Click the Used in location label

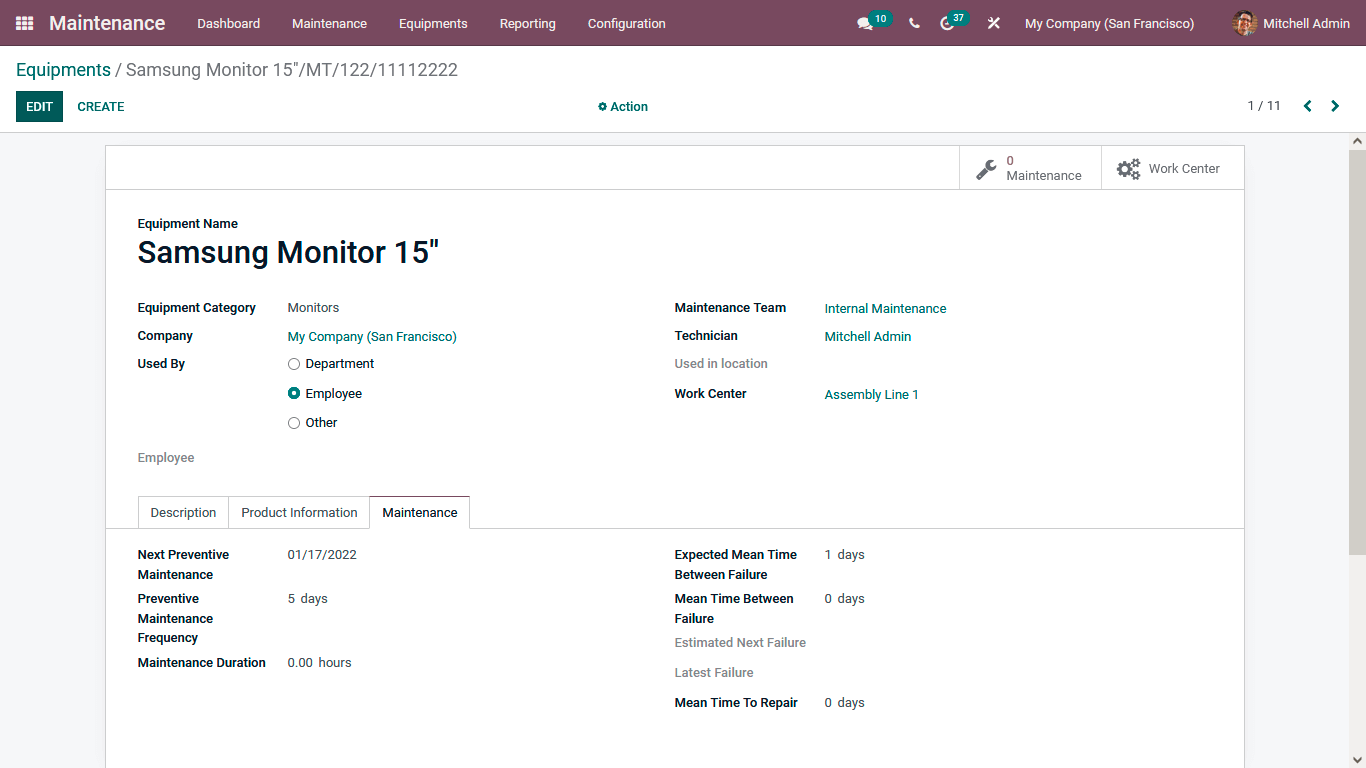coord(721,364)
